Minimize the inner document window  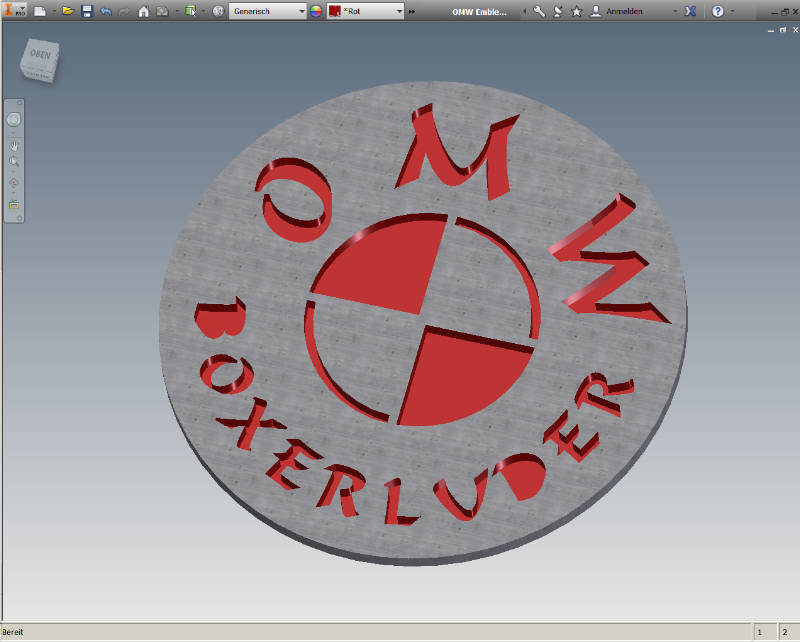pos(771,31)
